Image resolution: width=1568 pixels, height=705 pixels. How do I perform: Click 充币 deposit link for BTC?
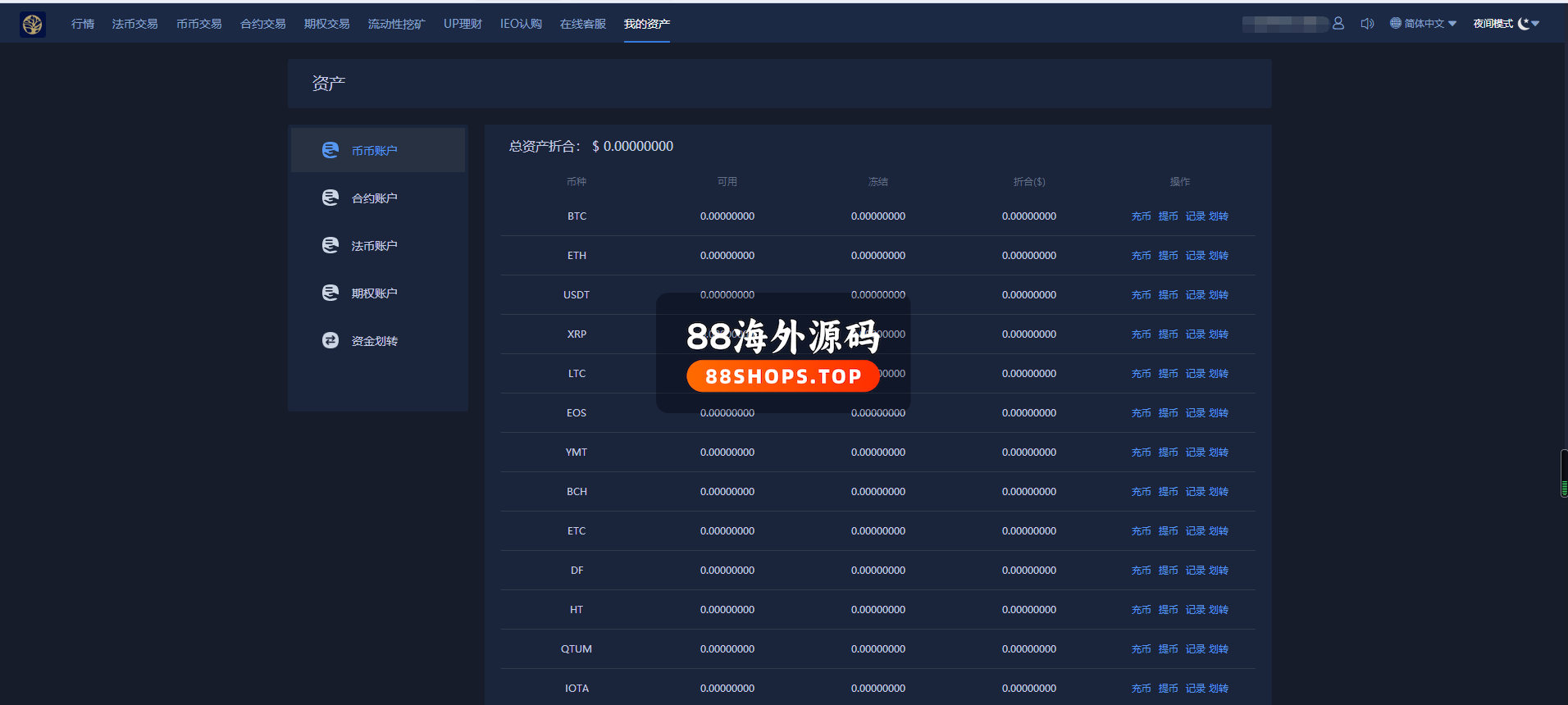(1141, 216)
